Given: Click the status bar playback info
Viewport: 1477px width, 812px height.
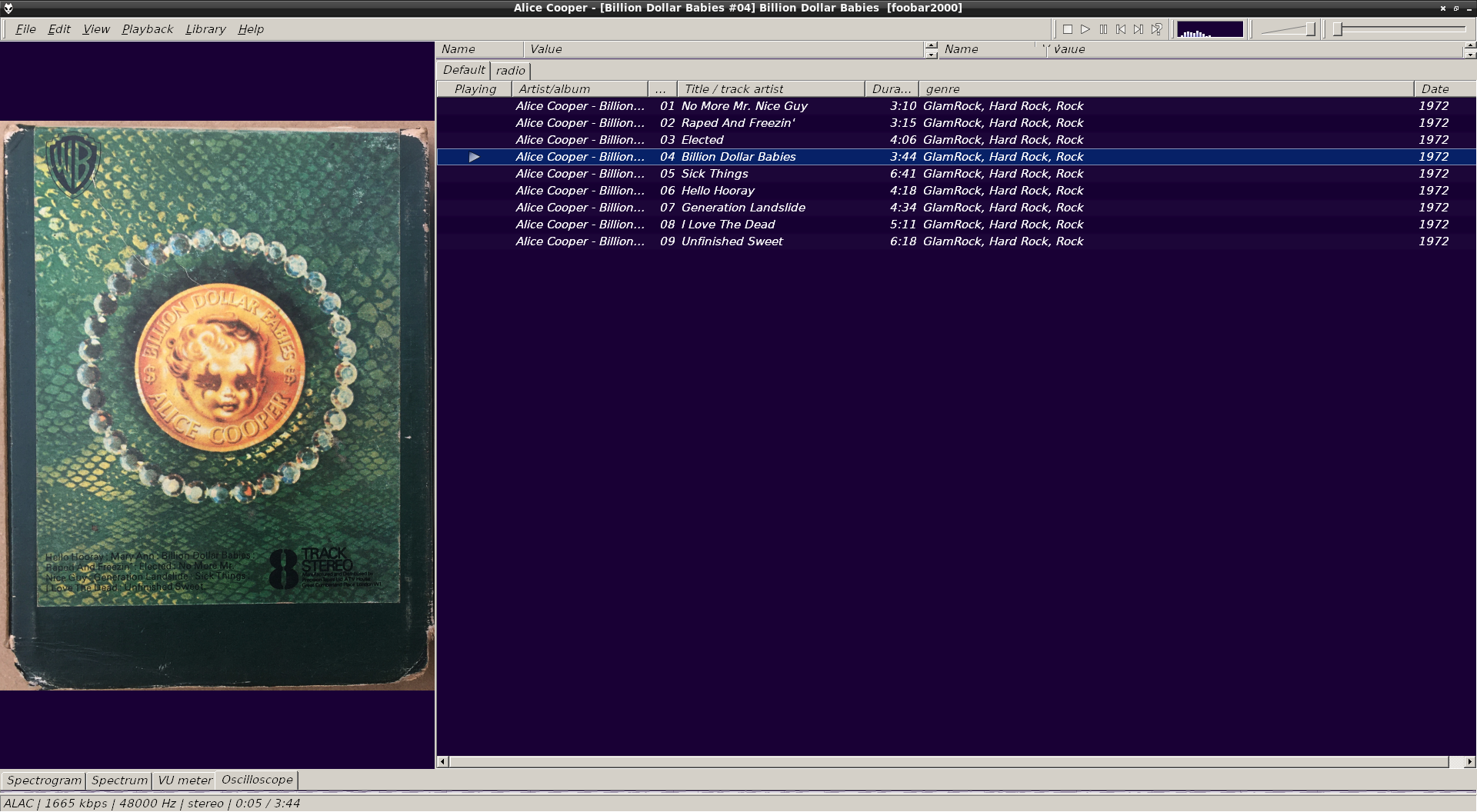Looking at the screenshot, I should point(152,804).
